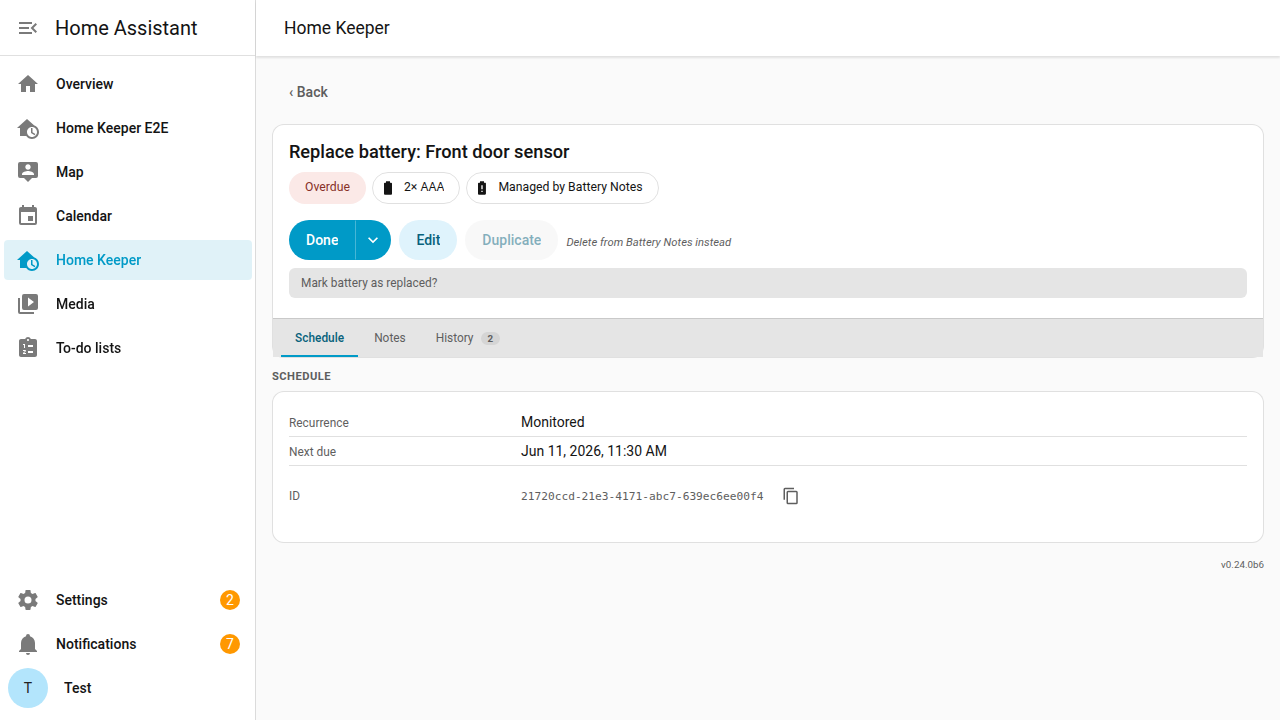Image resolution: width=1280 pixels, height=720 pixels.
Task: Click the Notifications badge showing 7
Action: click(230, 644)
